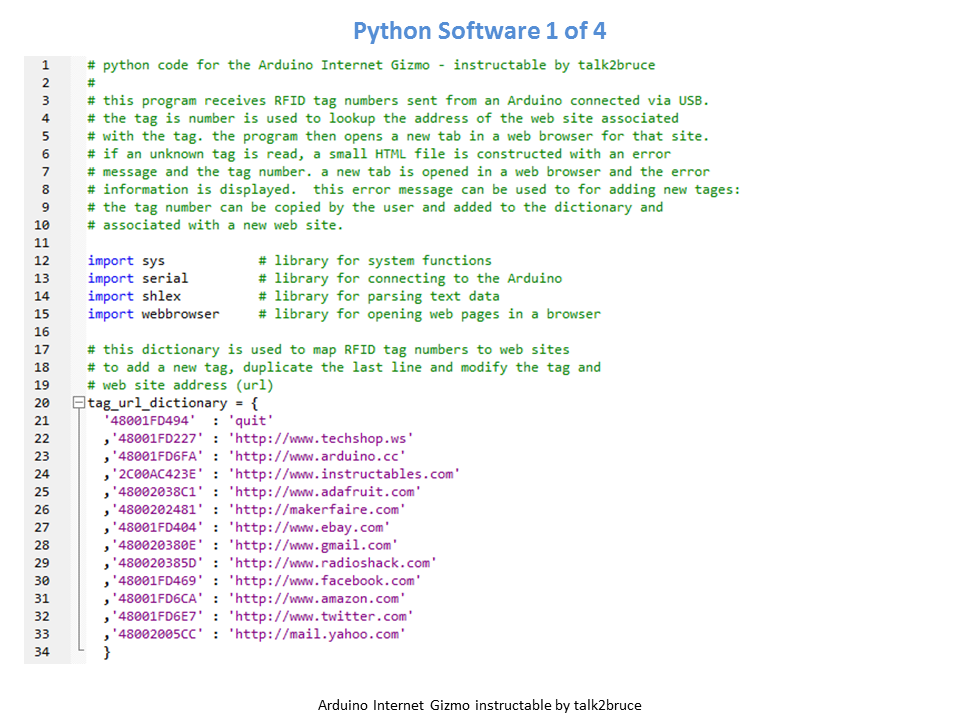Click the URL 'http://mail.yahoo.com'

click(317, 634)
